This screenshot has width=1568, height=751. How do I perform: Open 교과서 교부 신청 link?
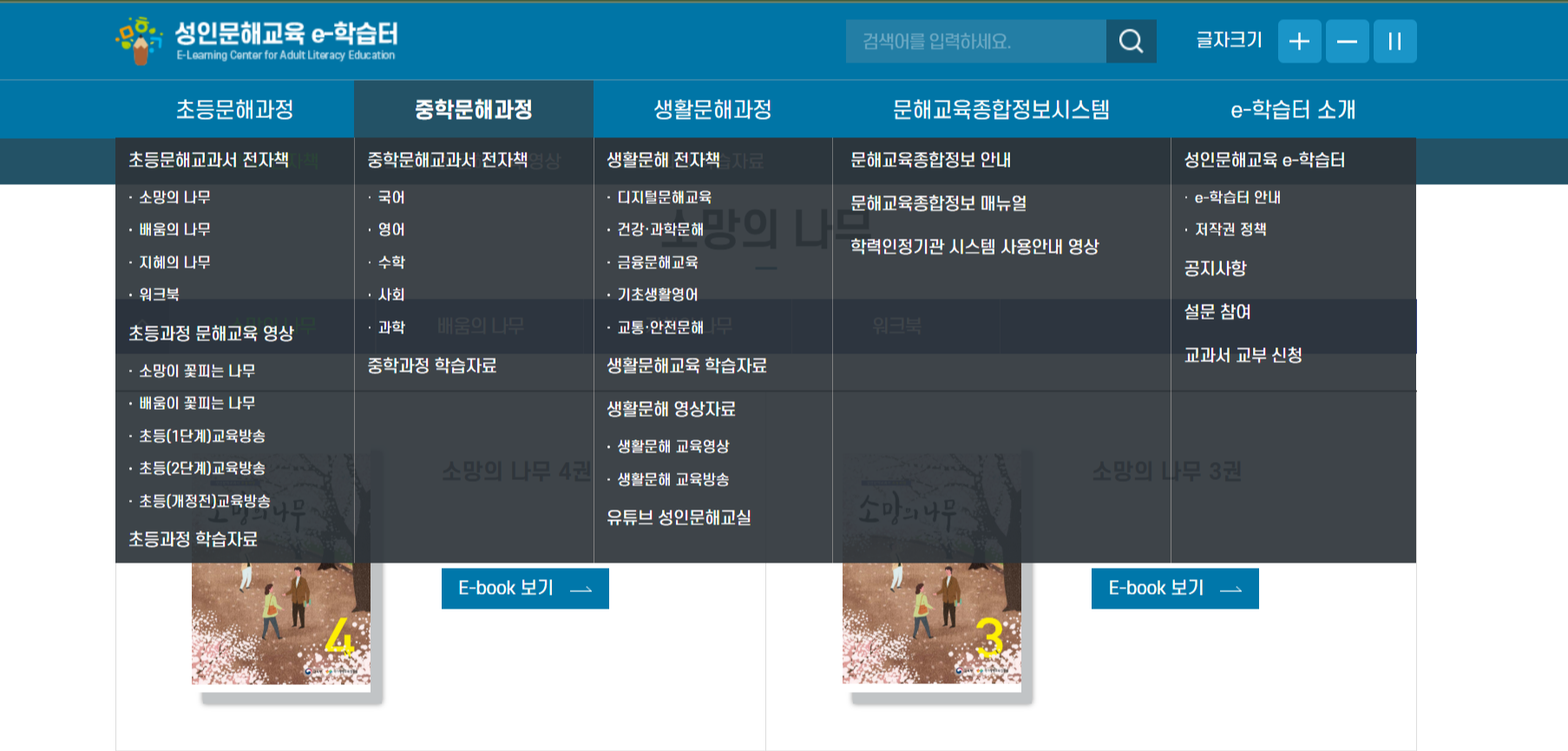click(x=1243, y=355)
